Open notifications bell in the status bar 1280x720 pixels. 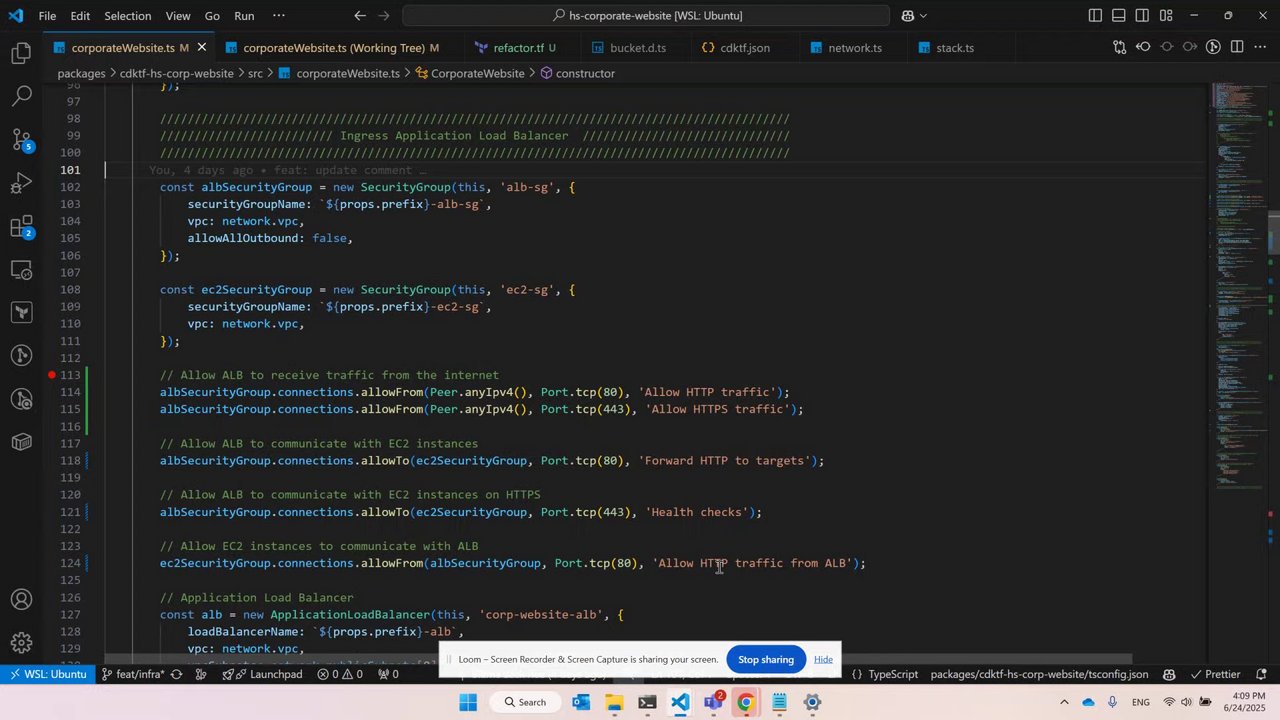[1261, 674]
